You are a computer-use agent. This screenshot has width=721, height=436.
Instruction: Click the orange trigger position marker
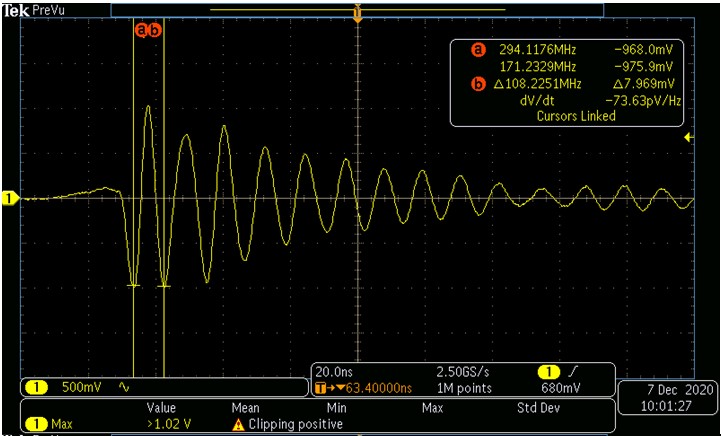pos(358,13)
